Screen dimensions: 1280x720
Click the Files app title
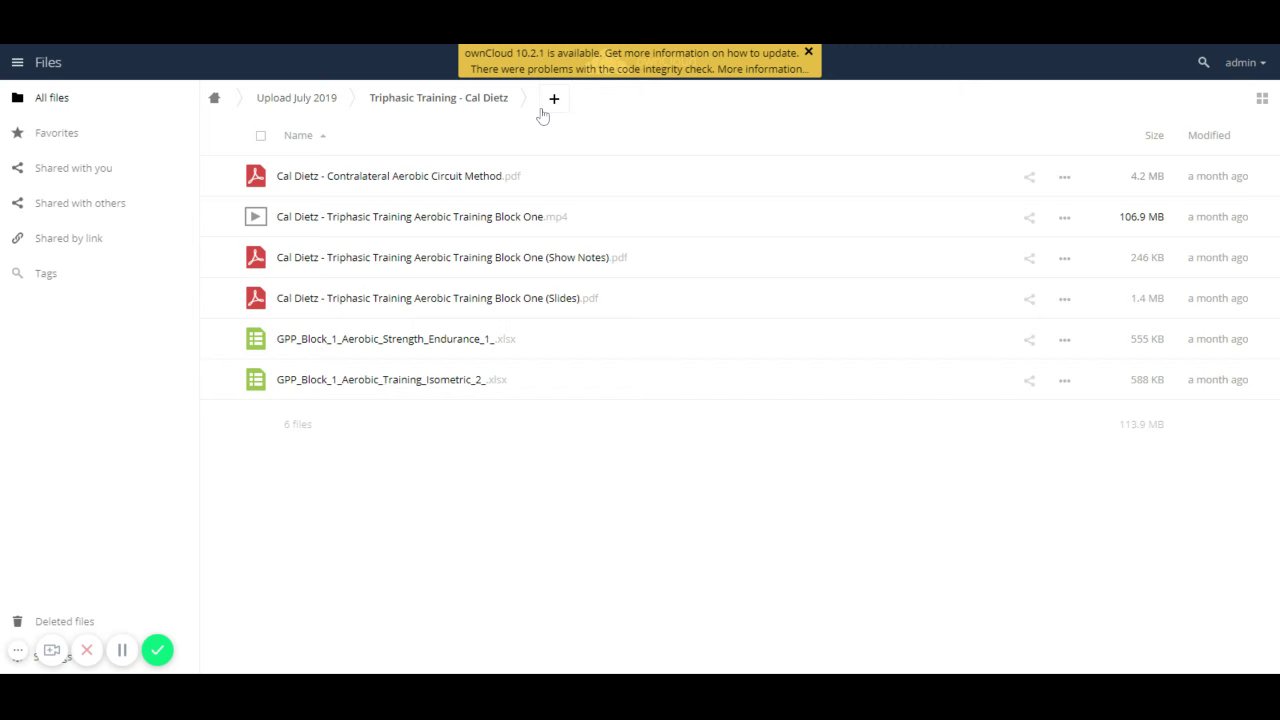pos(48,62)
